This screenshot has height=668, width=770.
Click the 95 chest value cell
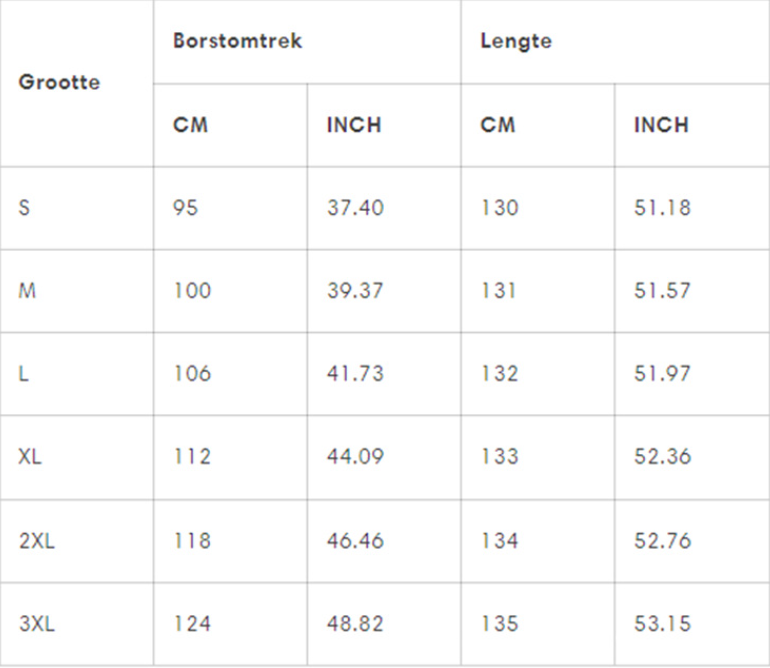point(186,208)
